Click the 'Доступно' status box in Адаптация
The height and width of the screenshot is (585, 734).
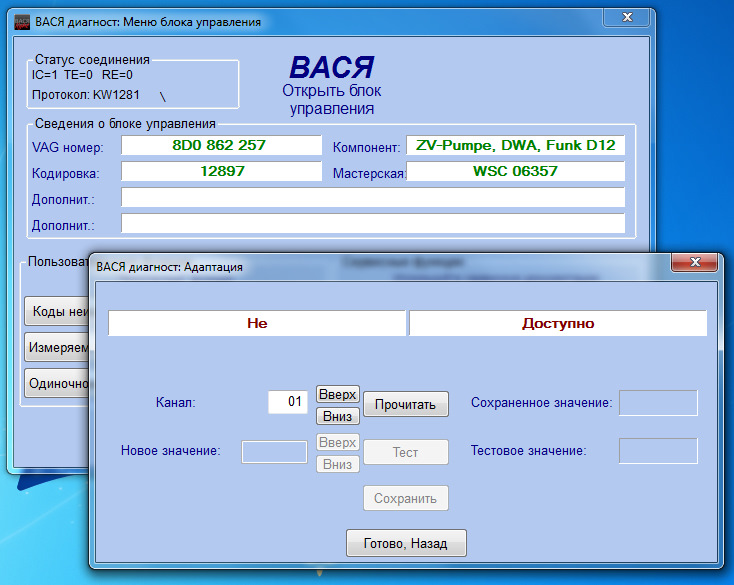[x=558, y=323]
